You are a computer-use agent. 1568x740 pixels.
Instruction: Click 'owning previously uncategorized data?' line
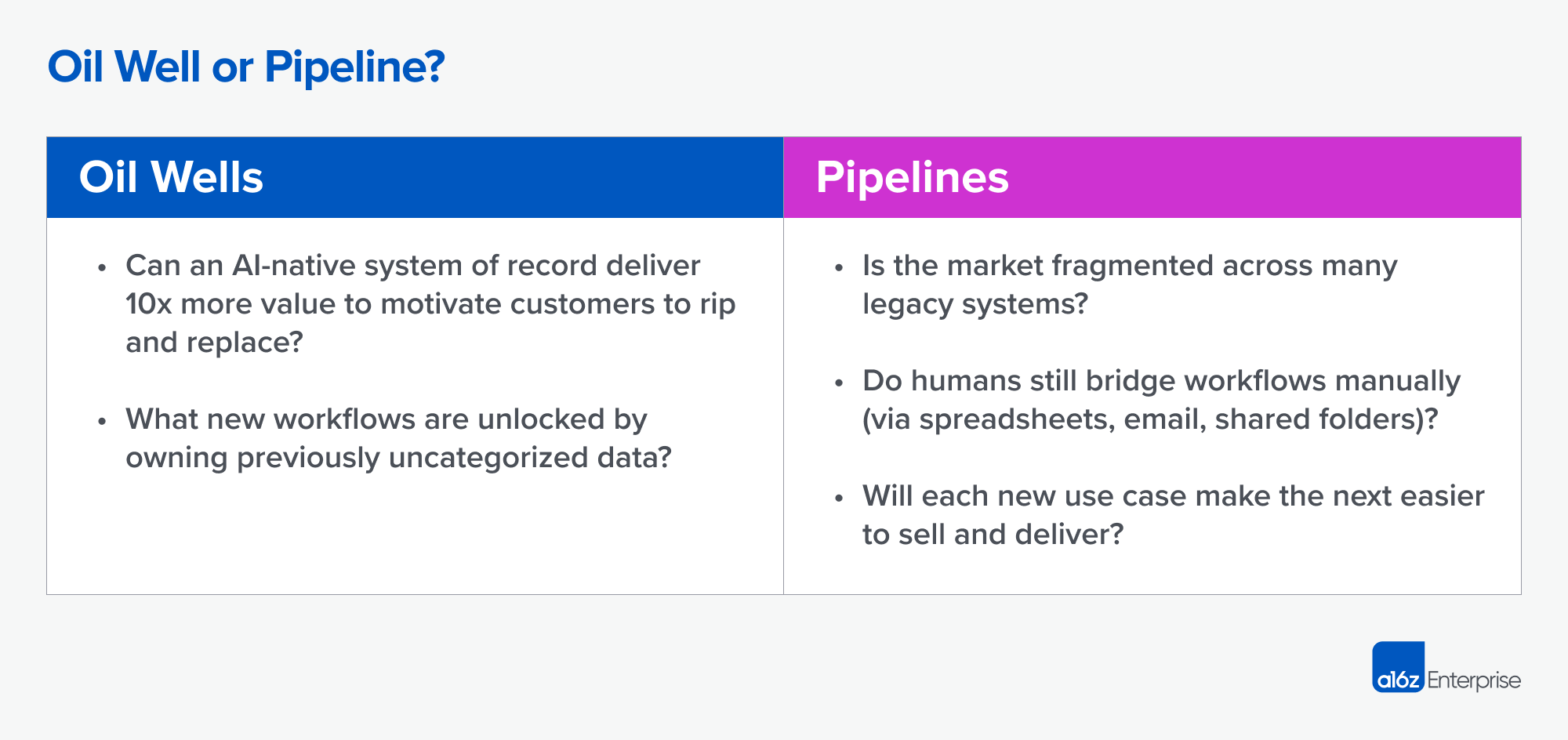click(x=399, y=458)
